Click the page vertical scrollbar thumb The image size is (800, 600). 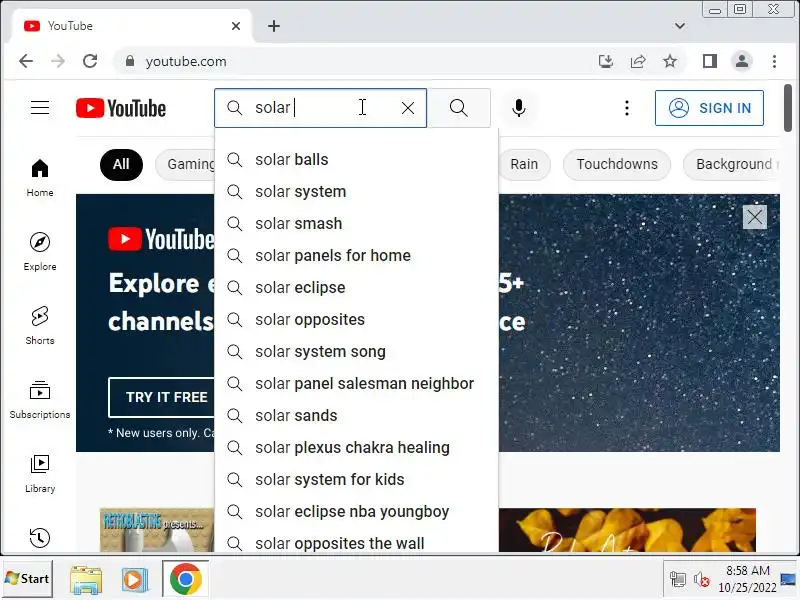788,108
